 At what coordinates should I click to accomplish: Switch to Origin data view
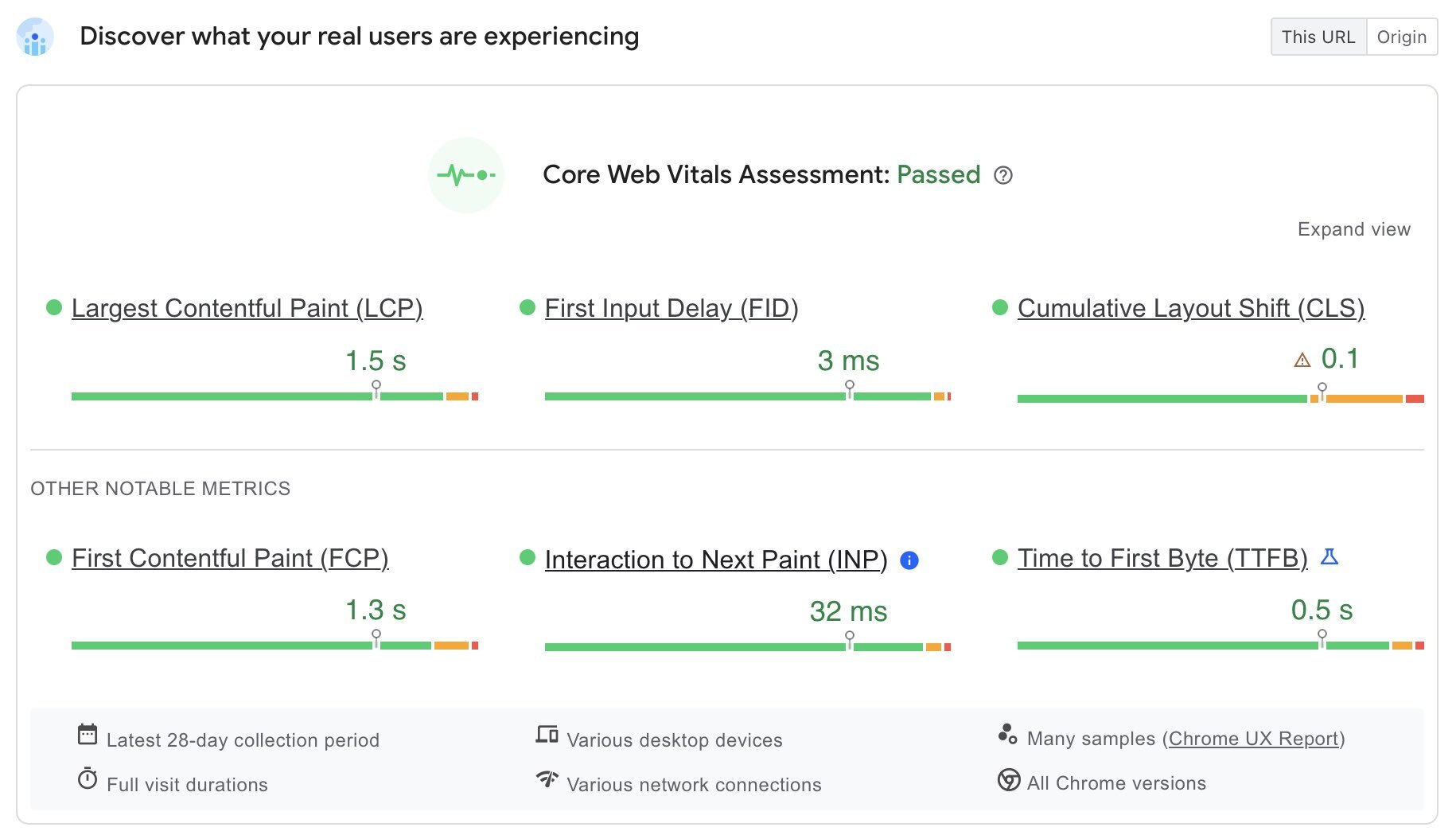point(1401,37)
